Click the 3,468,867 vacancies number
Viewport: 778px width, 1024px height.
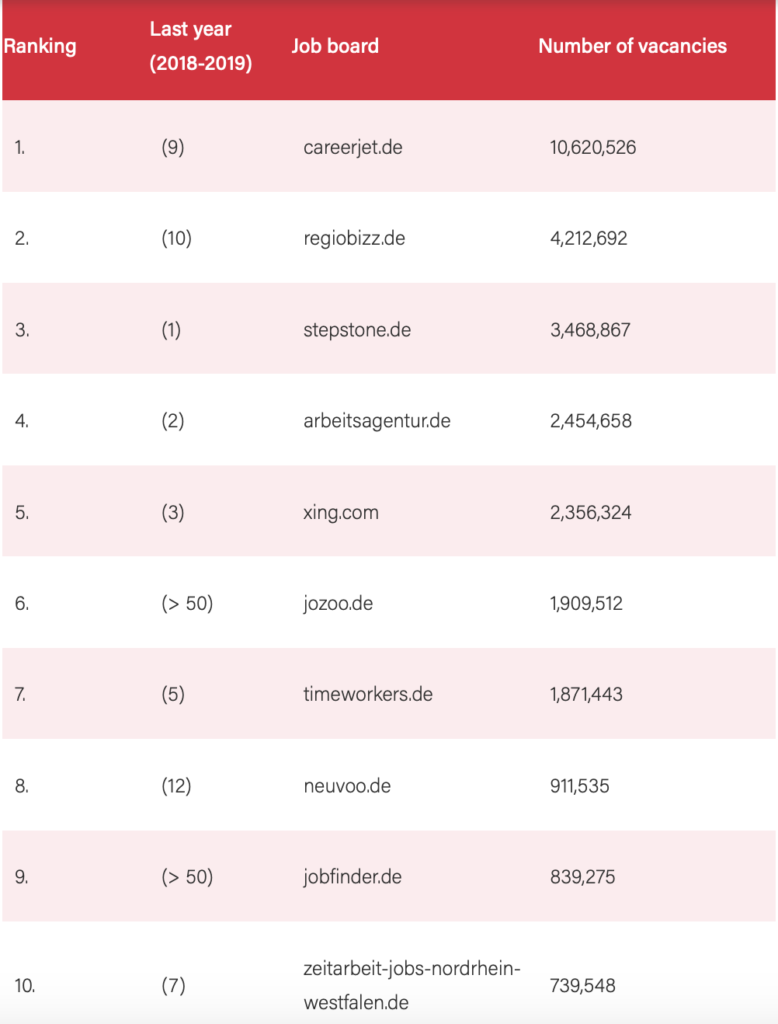tap(590, 330)
